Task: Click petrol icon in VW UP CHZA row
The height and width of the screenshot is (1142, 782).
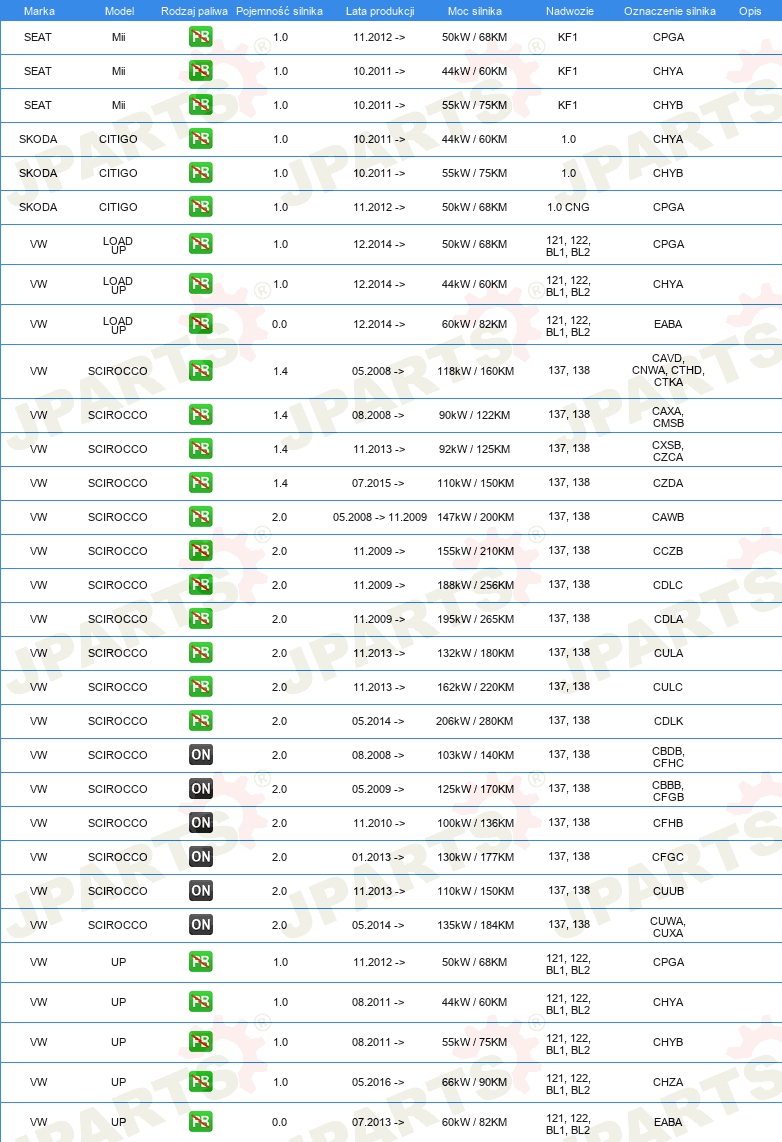Action: point(200,1082)
